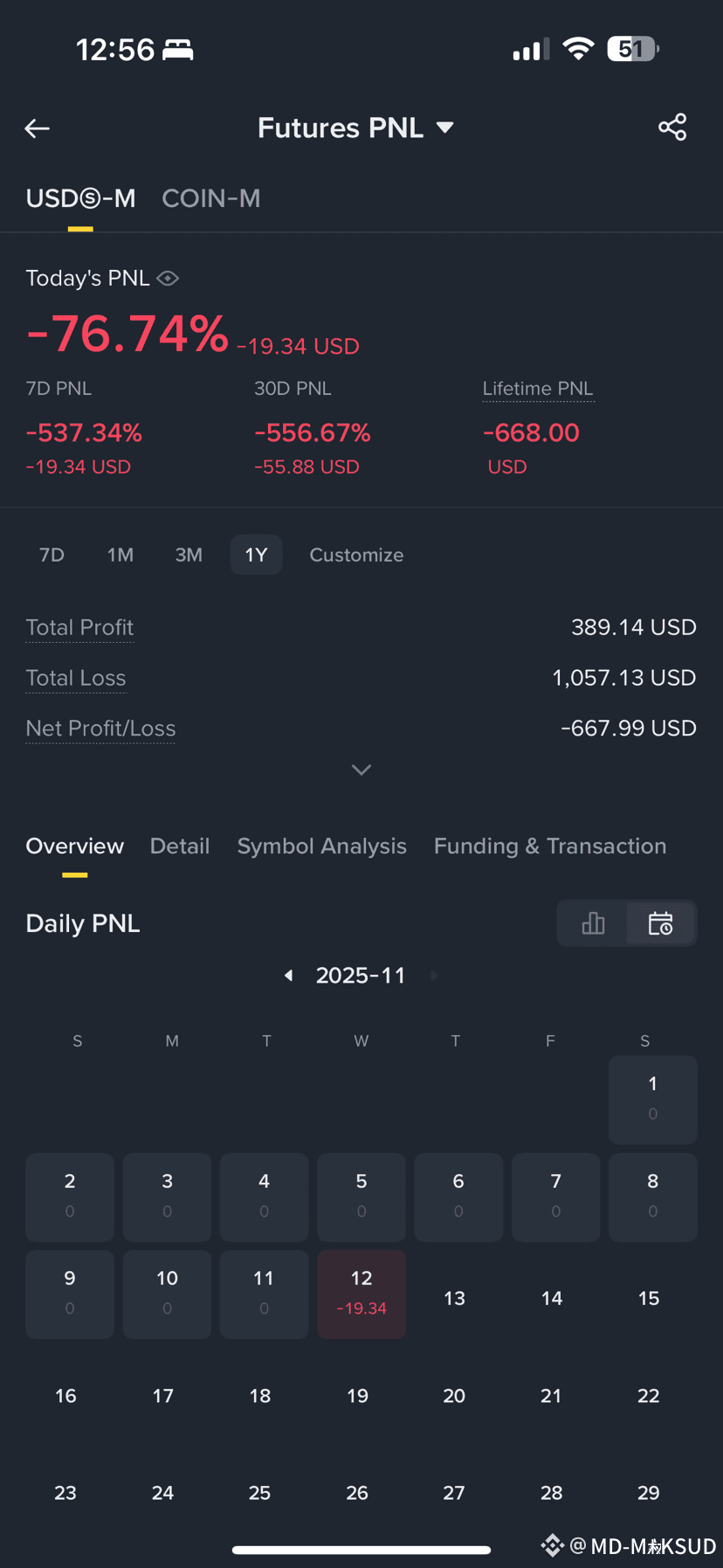Image resolution: width=723 pixels, height=1568 pixels.
Task: Switch to COIN-M tab
Action: click(211, 198)
